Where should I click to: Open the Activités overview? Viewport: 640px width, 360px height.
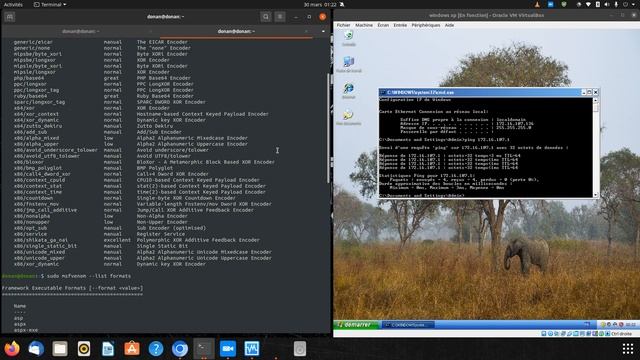(13, 4)
